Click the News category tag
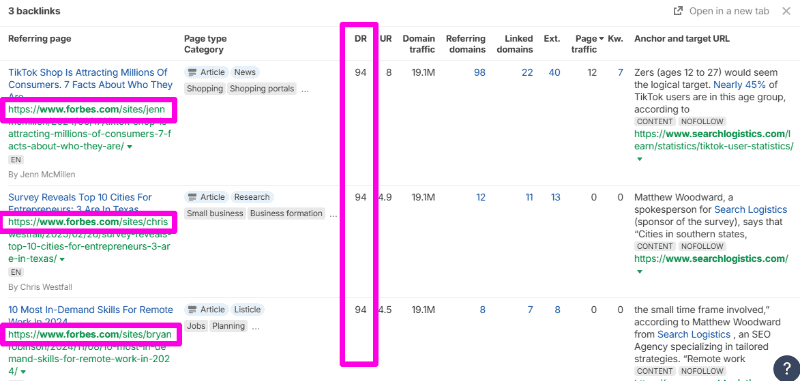Screen dimensions: 800x381 (x=245, y=72)
